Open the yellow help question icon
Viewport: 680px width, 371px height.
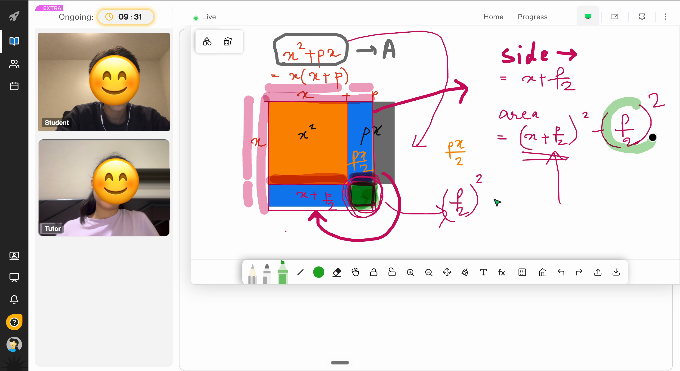[x=14, y=322]
